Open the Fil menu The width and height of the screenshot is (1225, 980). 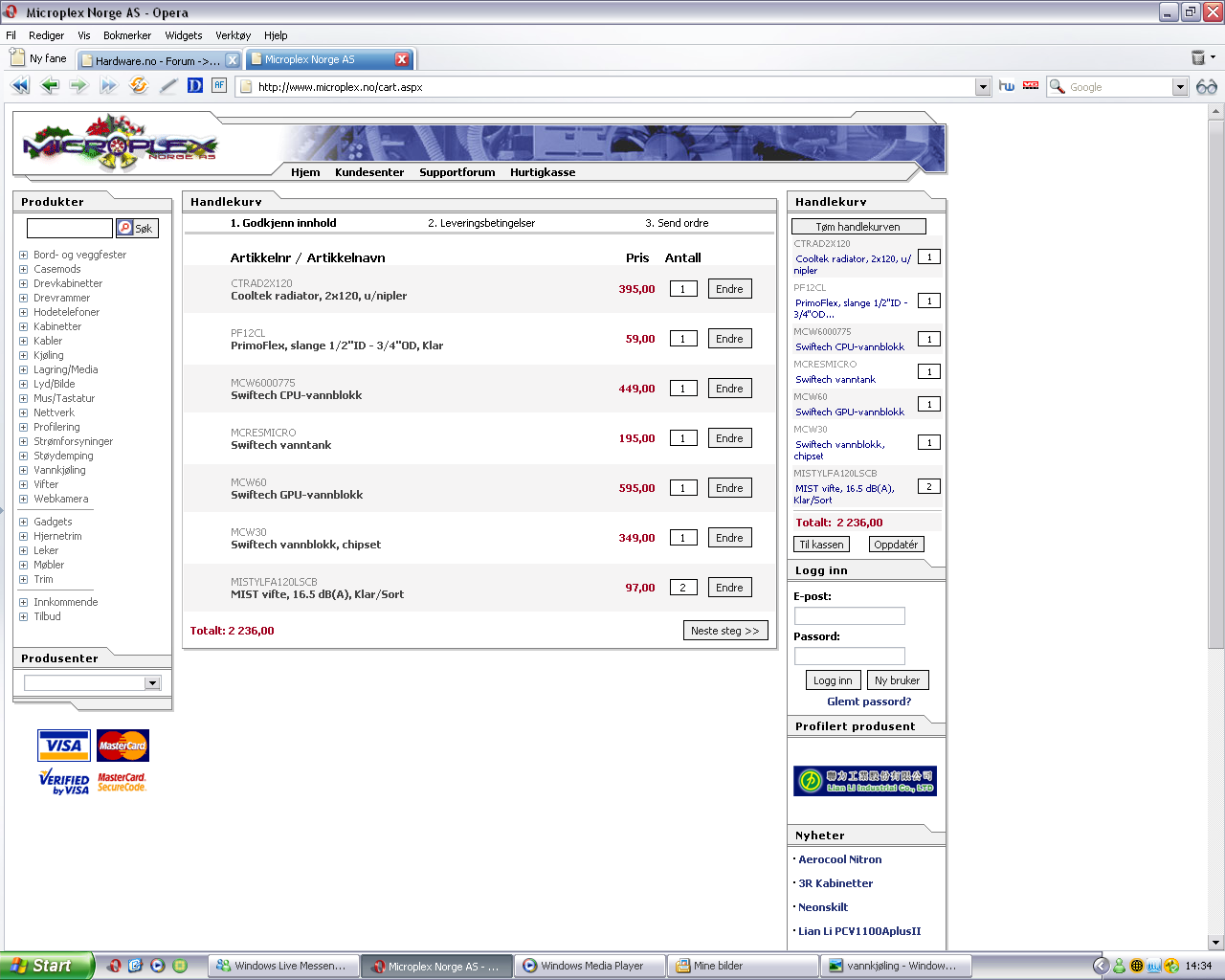[11, 35]
